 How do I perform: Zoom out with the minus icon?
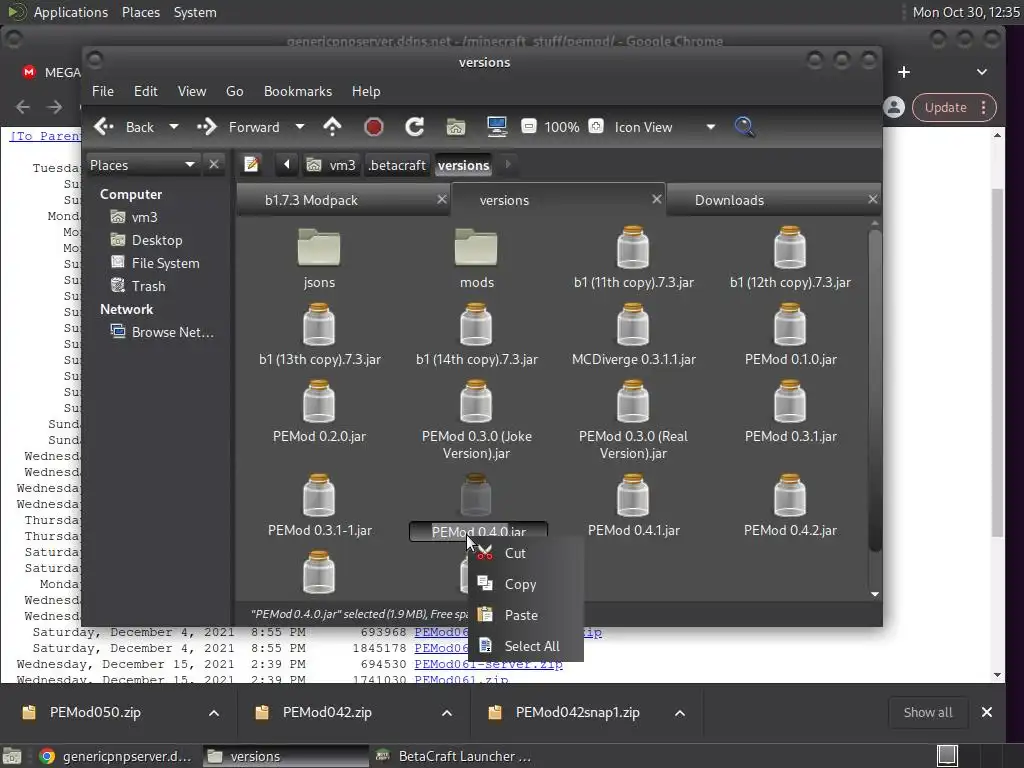[529, 126]
